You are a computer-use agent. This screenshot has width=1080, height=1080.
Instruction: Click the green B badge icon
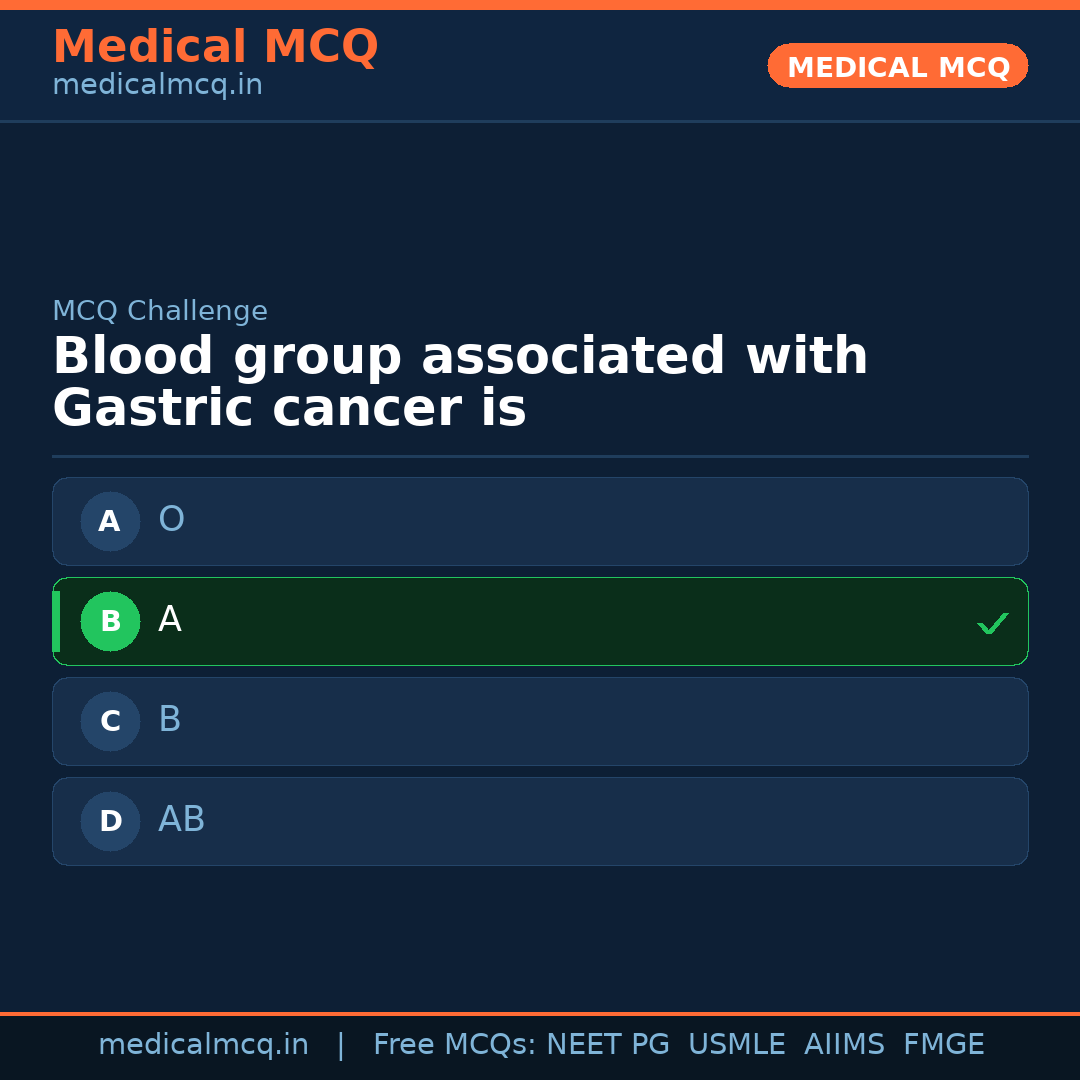(110, 621)
